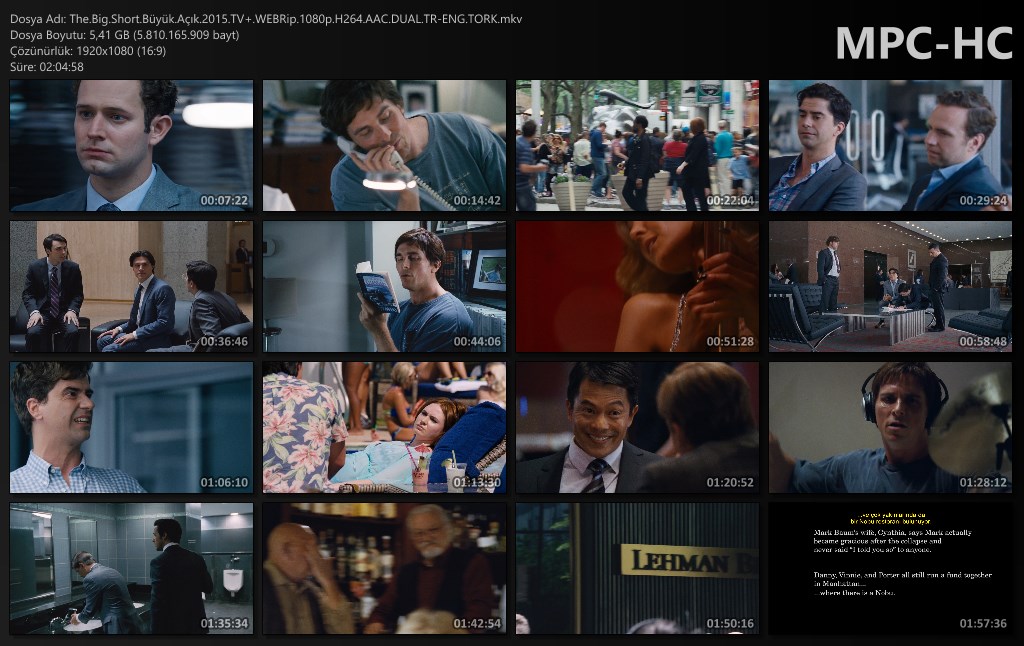Select the 'Süre: 02:04:58' duration text
Screen dimensions: 1024x646
click(x=47, y=67)
